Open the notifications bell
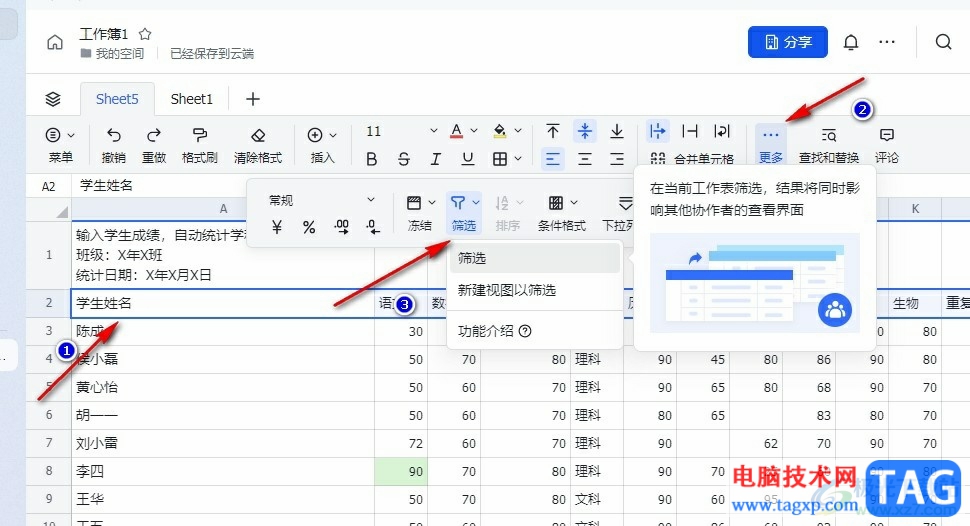Screen dimensions: 970x526 coord(851,42)
